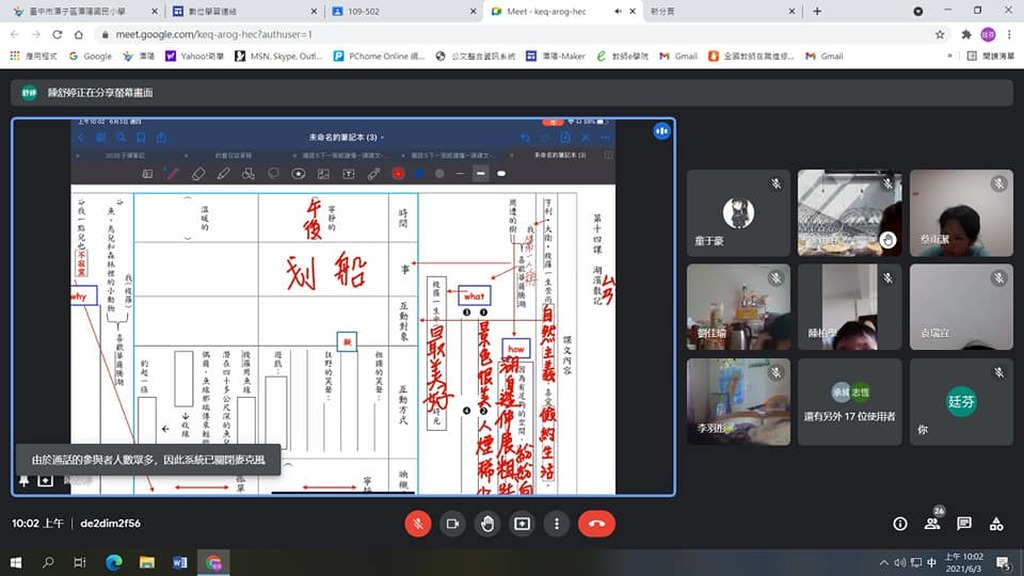Pin the shared screen presentation
The height and width of the screenshot is (576, 1024).
coord(24,481)
